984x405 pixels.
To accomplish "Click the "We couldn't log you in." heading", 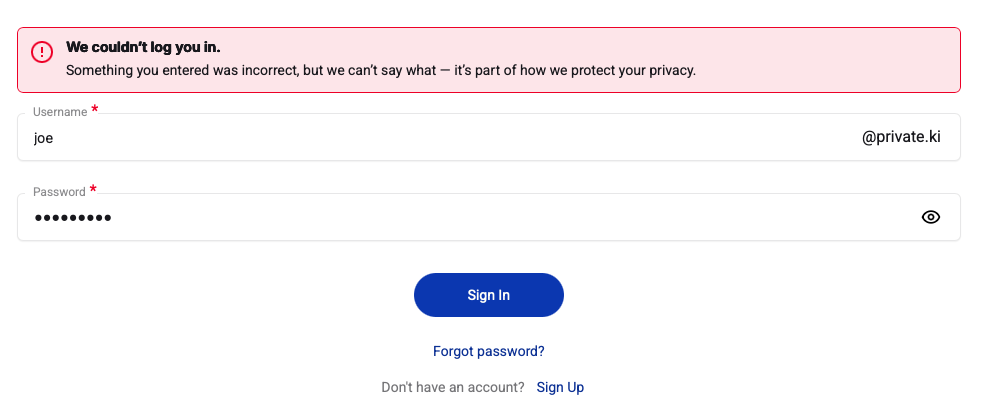I will click(143, 47).
